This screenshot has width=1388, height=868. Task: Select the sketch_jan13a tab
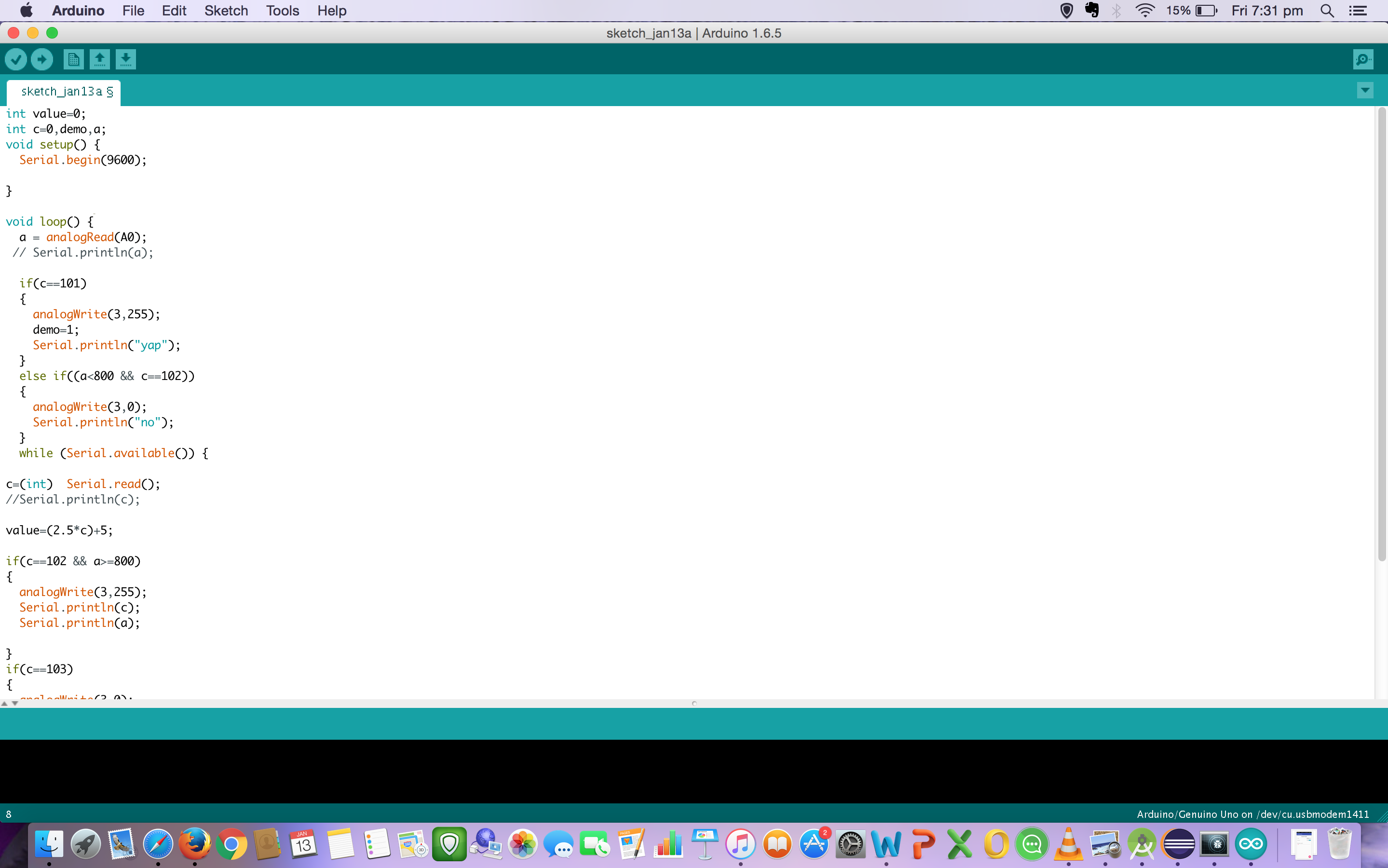[x=64, y=92]
